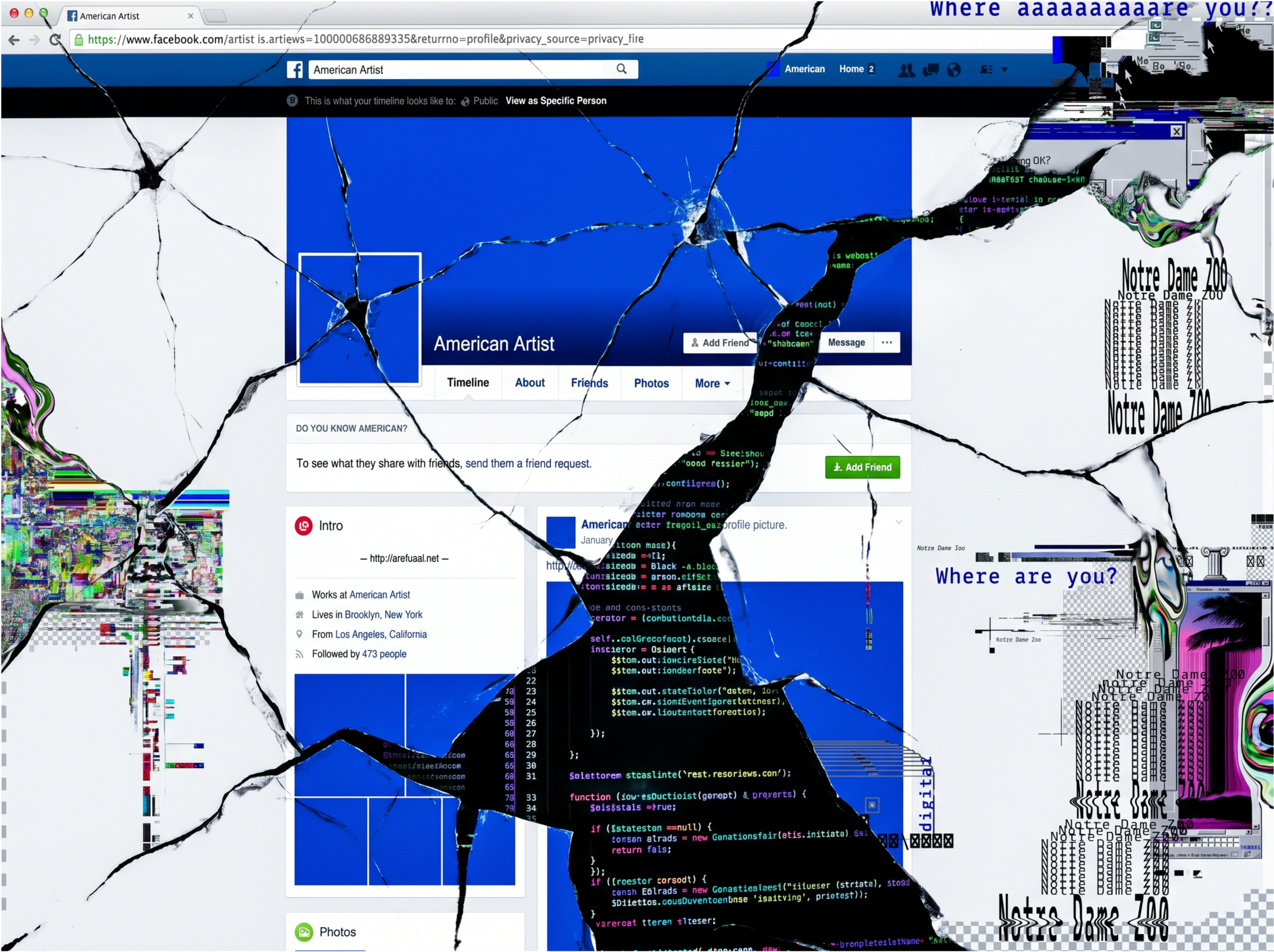
Task: Click the browser back arrow
Action: [x=14, y=40]
